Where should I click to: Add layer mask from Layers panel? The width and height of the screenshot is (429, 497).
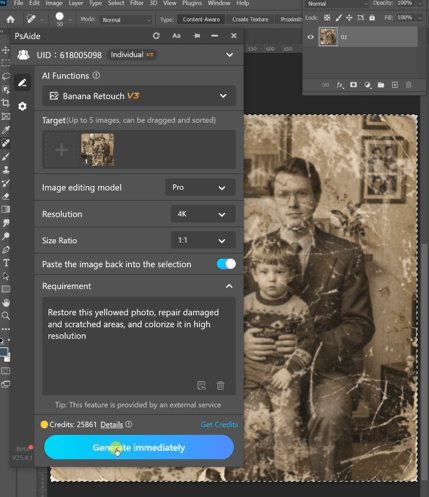(353, 85)
